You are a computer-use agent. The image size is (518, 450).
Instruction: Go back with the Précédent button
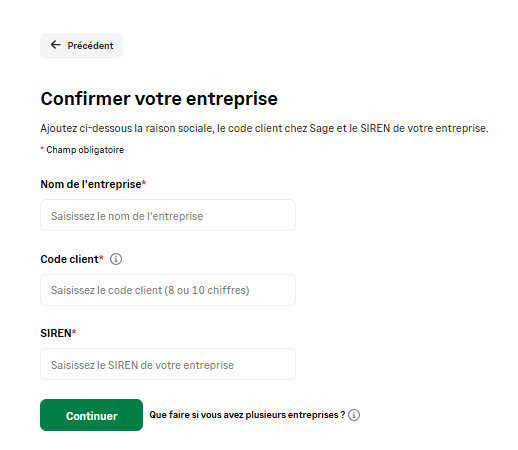(81, 46)
